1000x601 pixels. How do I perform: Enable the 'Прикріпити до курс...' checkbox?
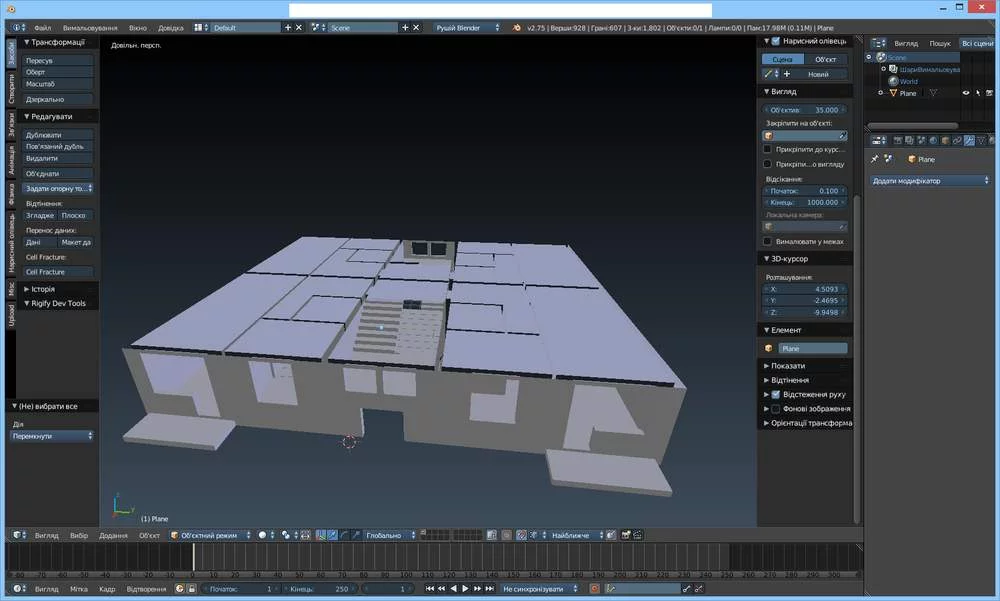(x=767, y=149)
